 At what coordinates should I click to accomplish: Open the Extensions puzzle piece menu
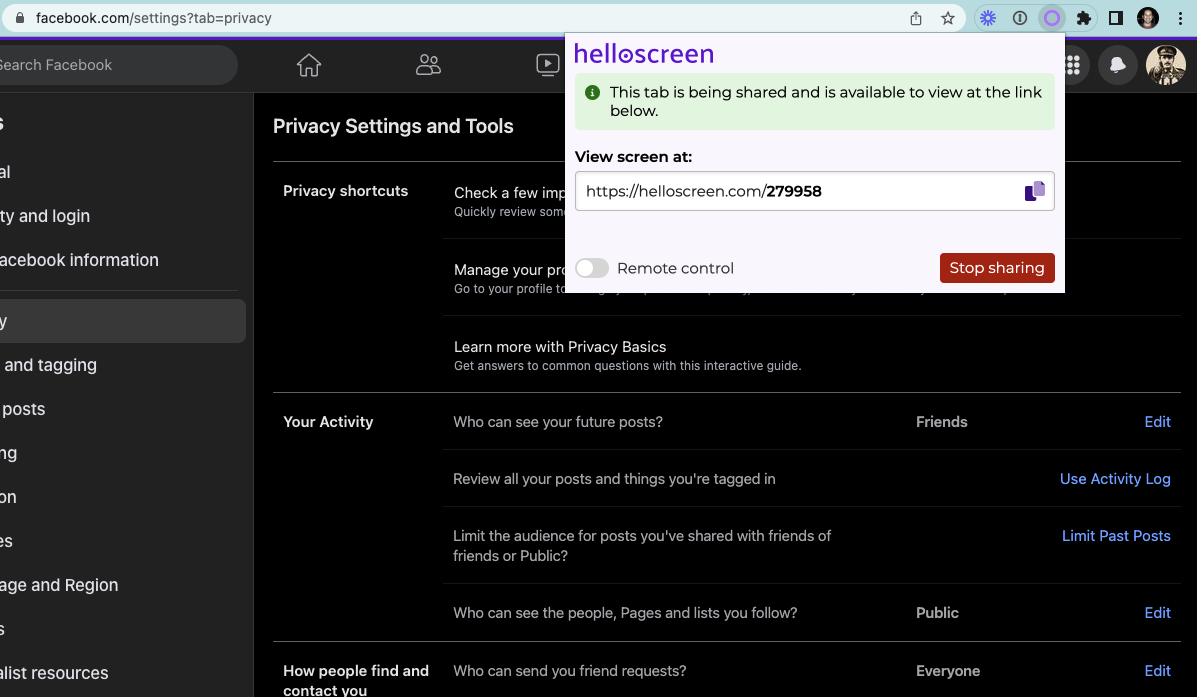coord(1083,18)
